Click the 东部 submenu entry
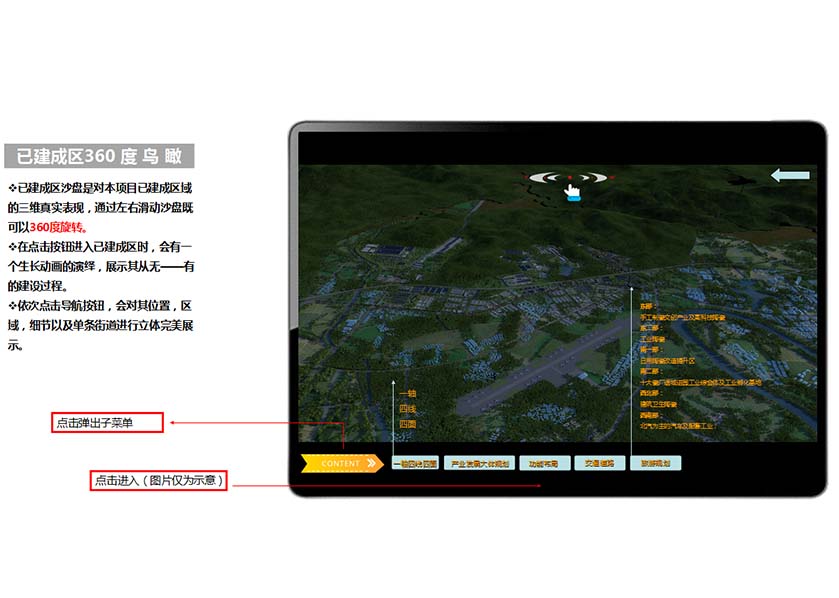This screenshot has height=598, width=839. [x=648, y=305]
